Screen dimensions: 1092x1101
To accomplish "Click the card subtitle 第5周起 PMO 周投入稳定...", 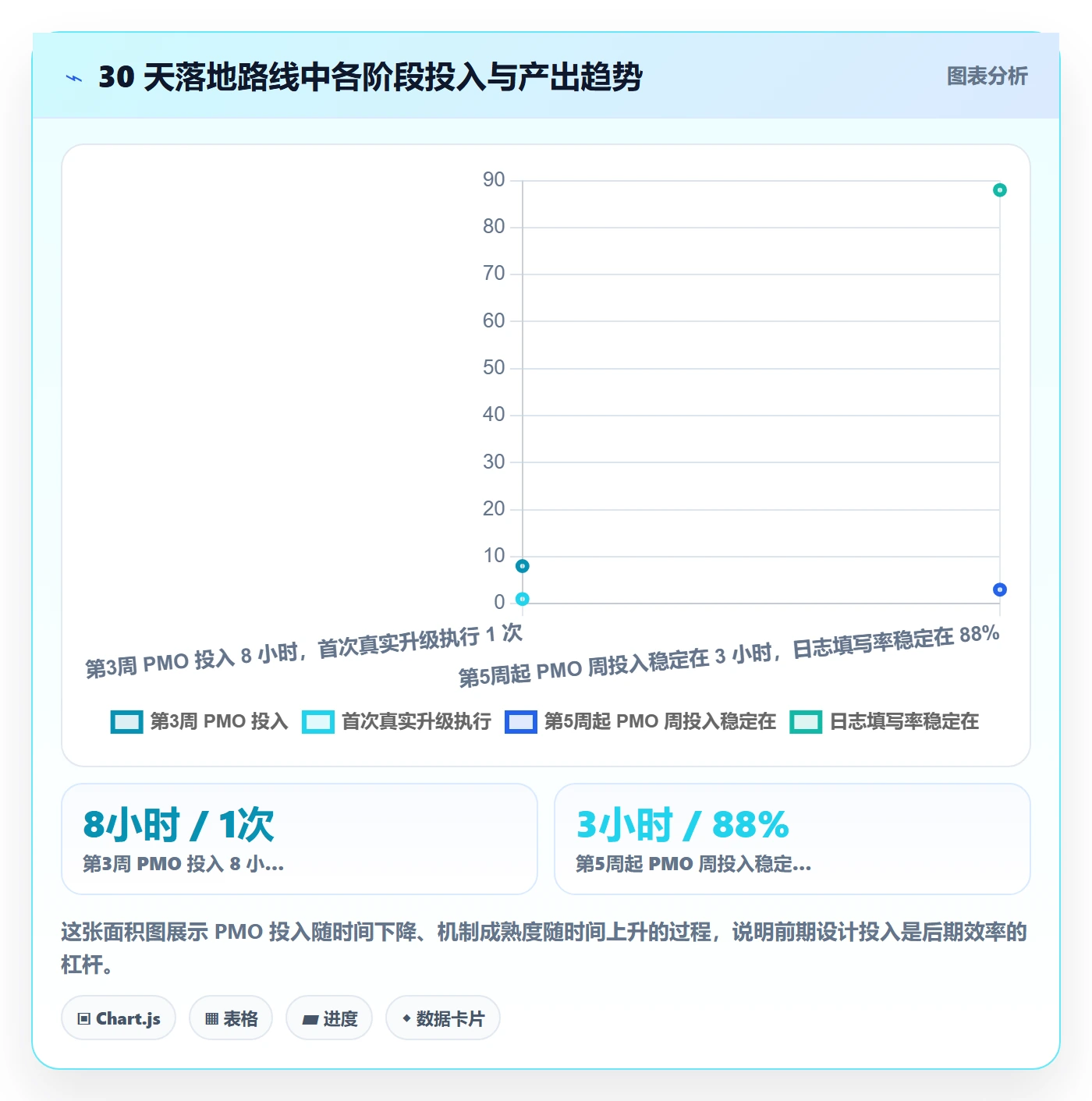I will click(693, 864).
